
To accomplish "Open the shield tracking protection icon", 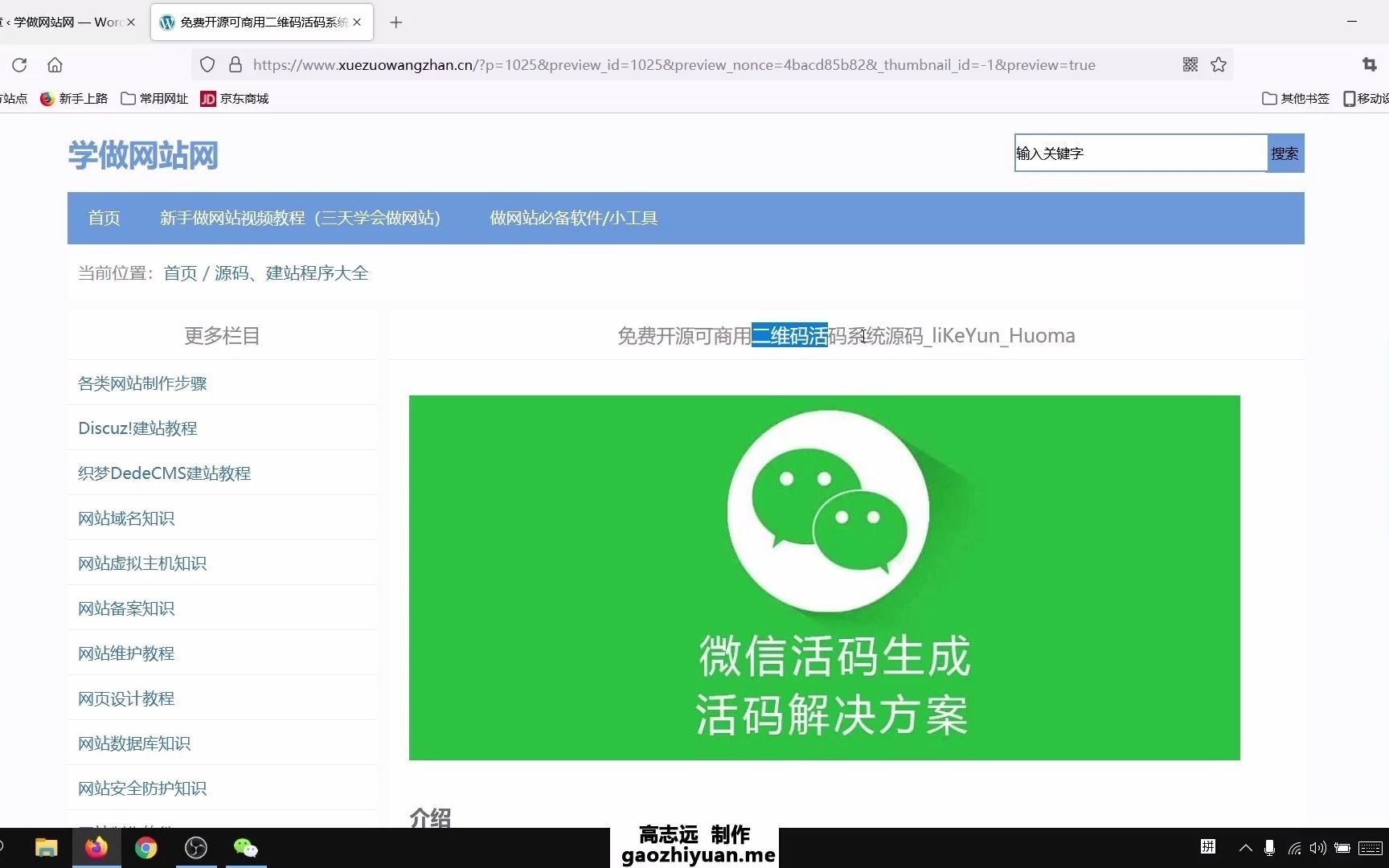I will point(207,65).
